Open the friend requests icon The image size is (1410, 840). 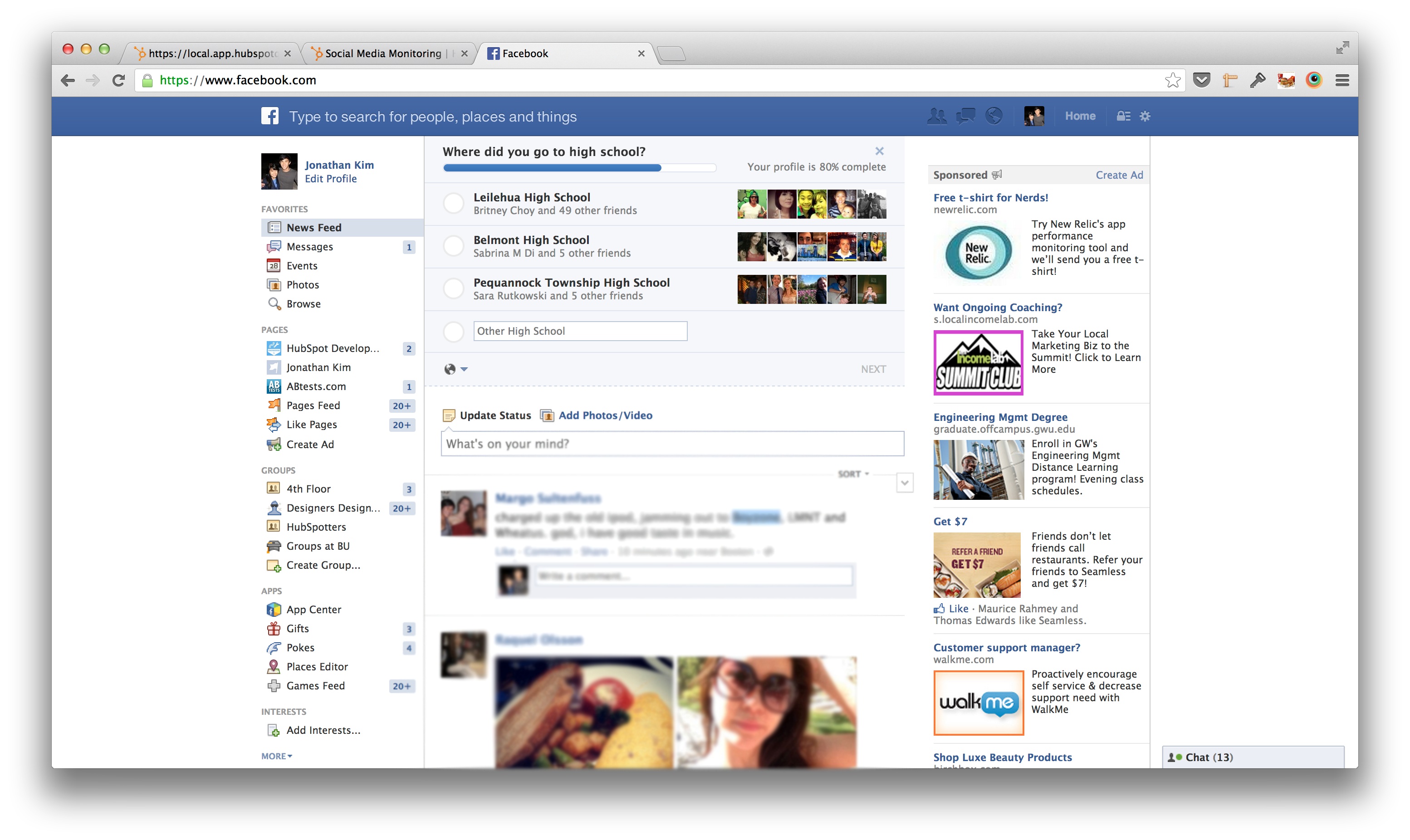pos(937,116)
